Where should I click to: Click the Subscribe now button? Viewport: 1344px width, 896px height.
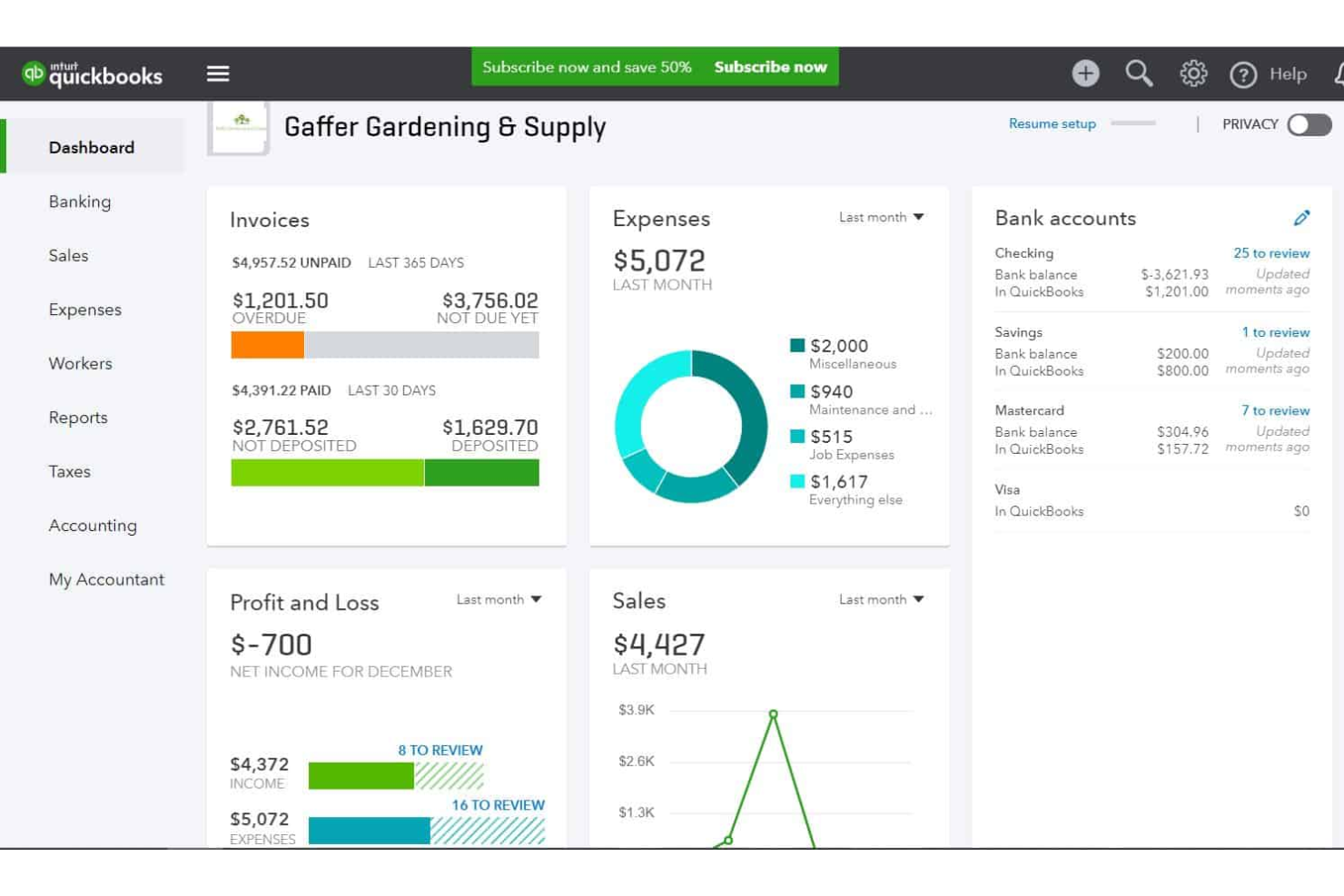click(770, 66)
